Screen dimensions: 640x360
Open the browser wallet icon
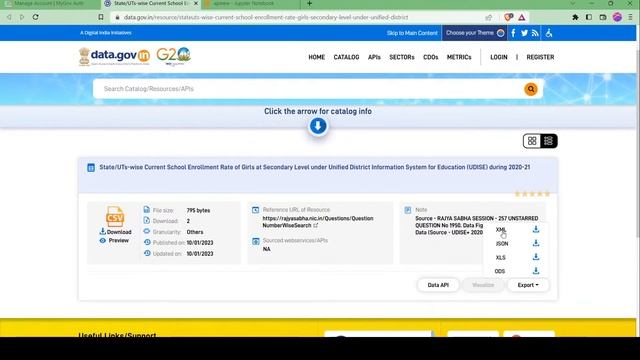pyautogui.click(x=603, y=17)
